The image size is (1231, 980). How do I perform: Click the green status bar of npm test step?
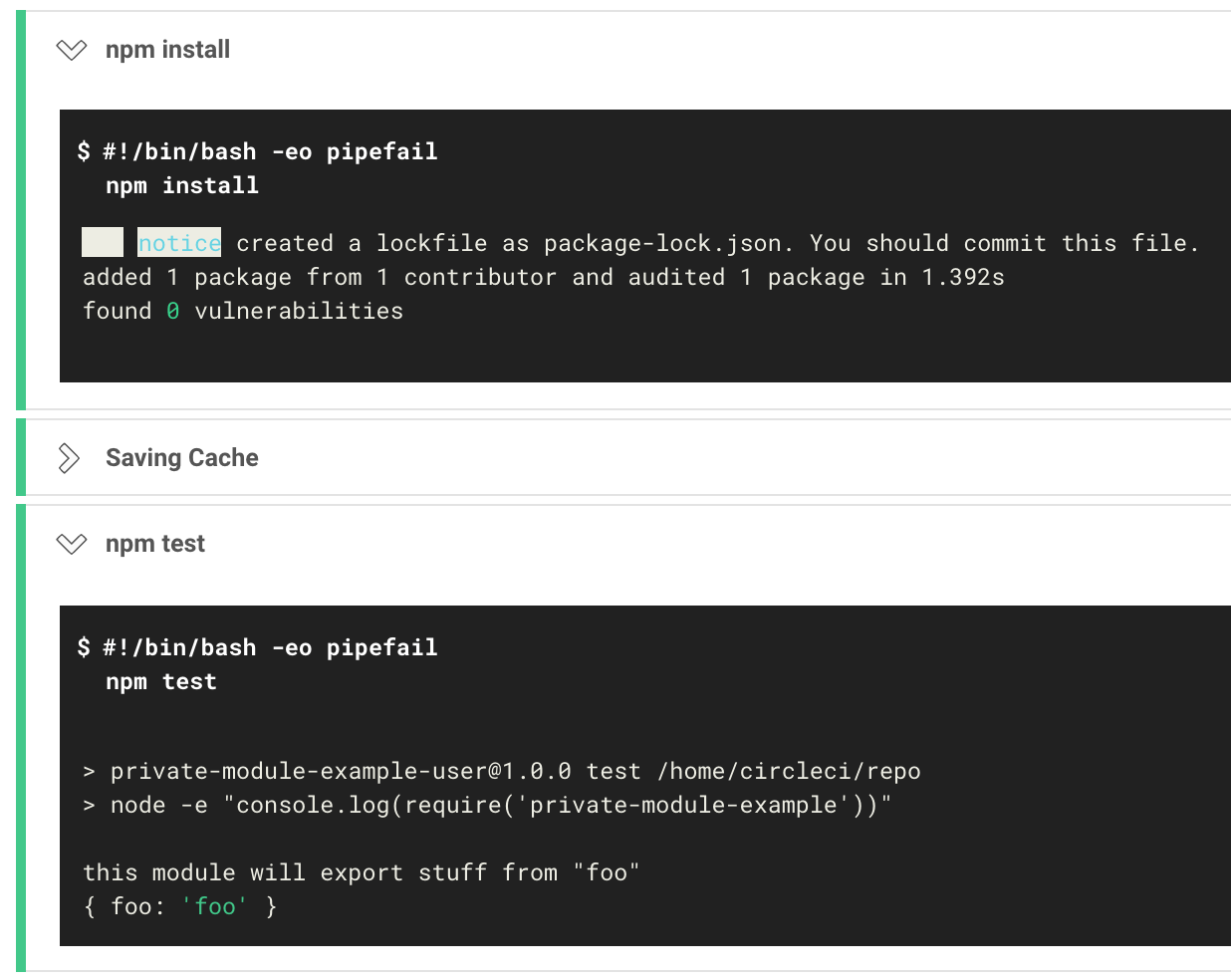[x=19, y=737]
